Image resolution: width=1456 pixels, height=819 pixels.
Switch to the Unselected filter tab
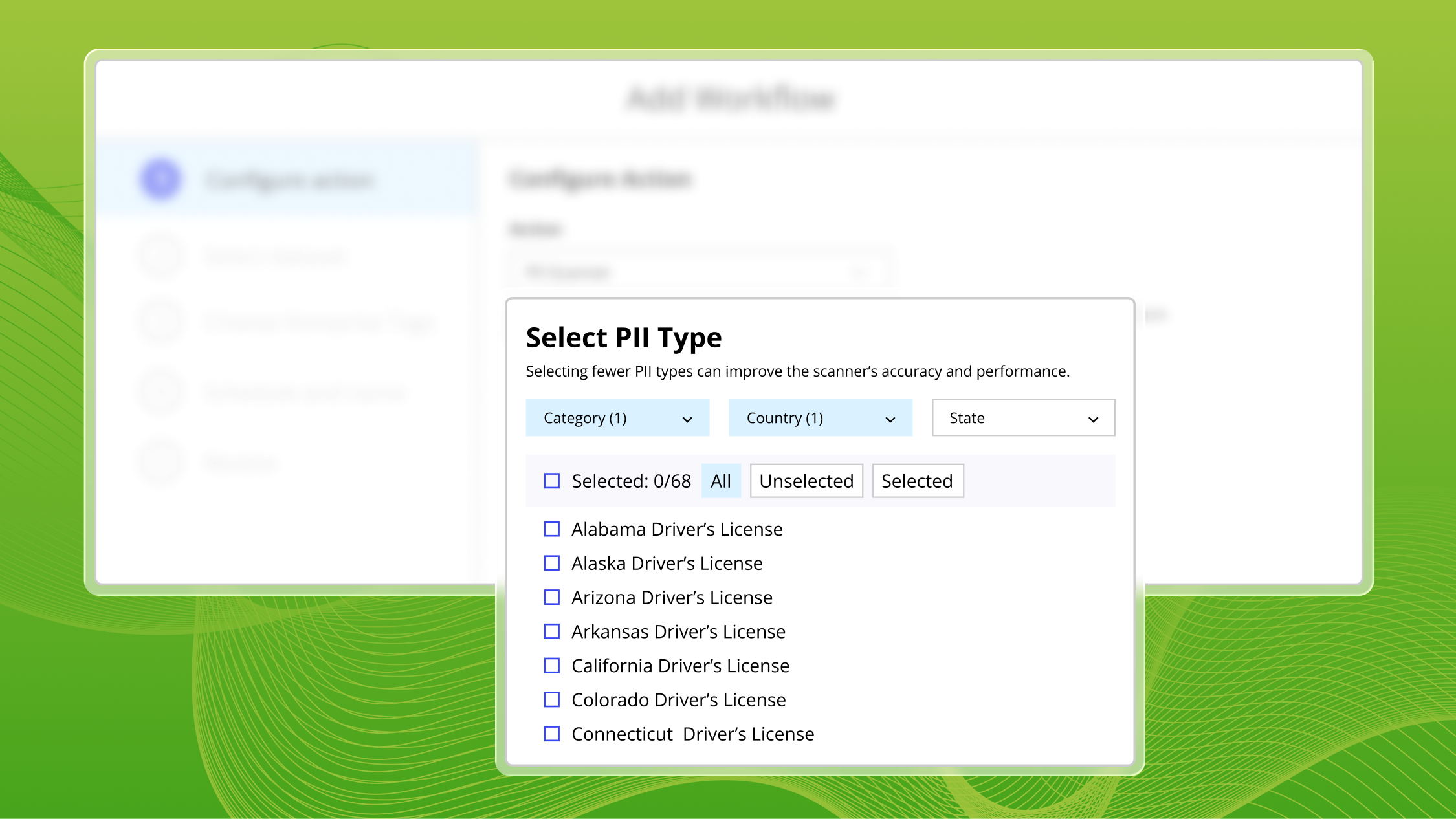pyautogui.click(x=806, y=481)
